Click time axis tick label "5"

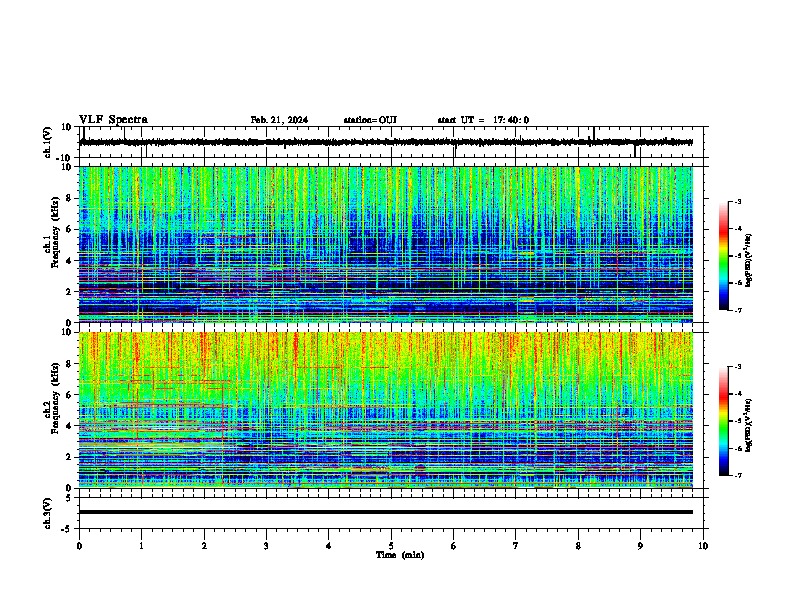coord(391,546)
